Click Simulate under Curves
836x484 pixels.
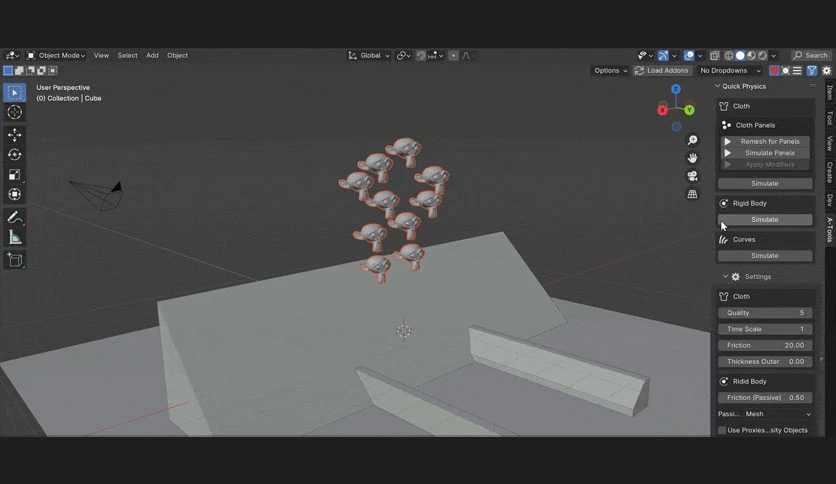(765, 256)
